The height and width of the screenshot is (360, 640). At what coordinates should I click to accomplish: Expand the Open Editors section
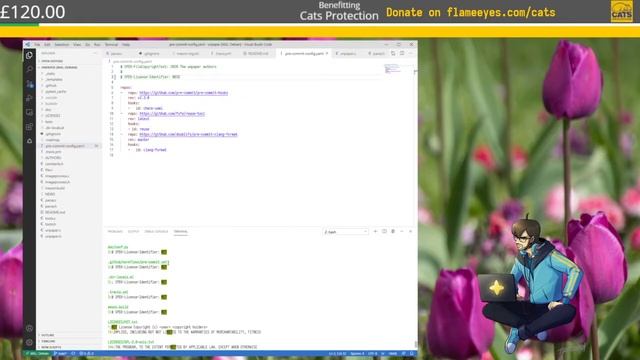(x=69, y=61)
